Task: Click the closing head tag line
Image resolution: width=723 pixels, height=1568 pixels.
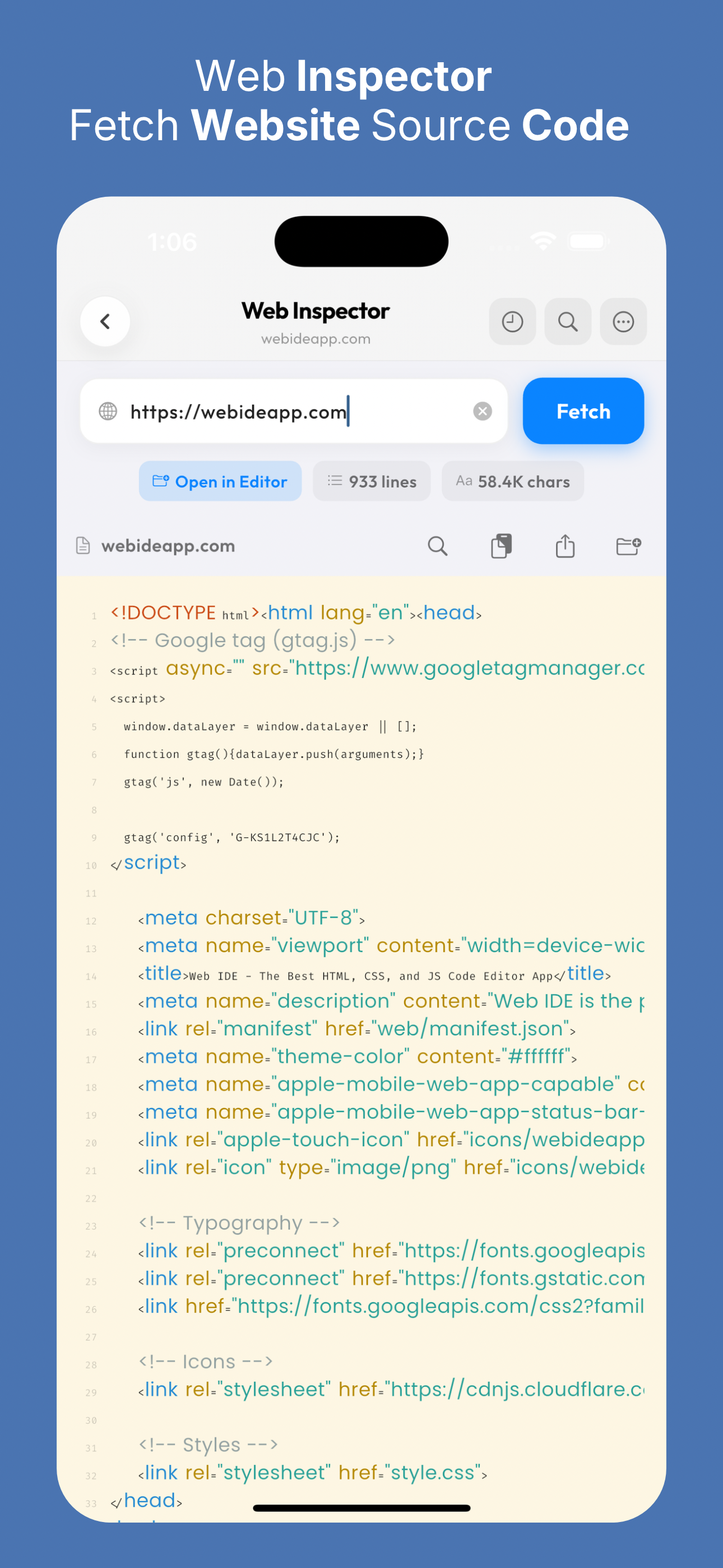Action: pyautogui.click(x=146, y=1501)
